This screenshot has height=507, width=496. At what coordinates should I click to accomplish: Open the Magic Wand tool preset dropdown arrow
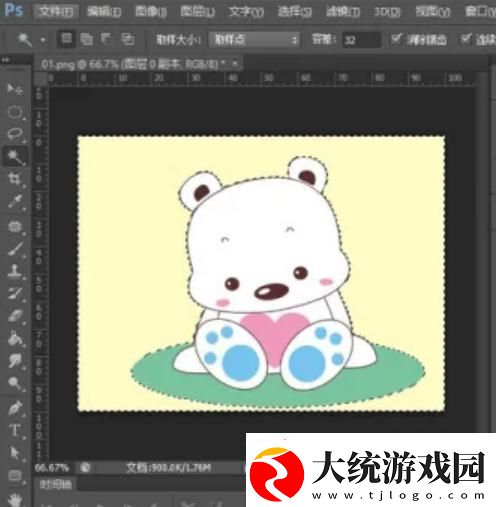[x=43, y=40]
